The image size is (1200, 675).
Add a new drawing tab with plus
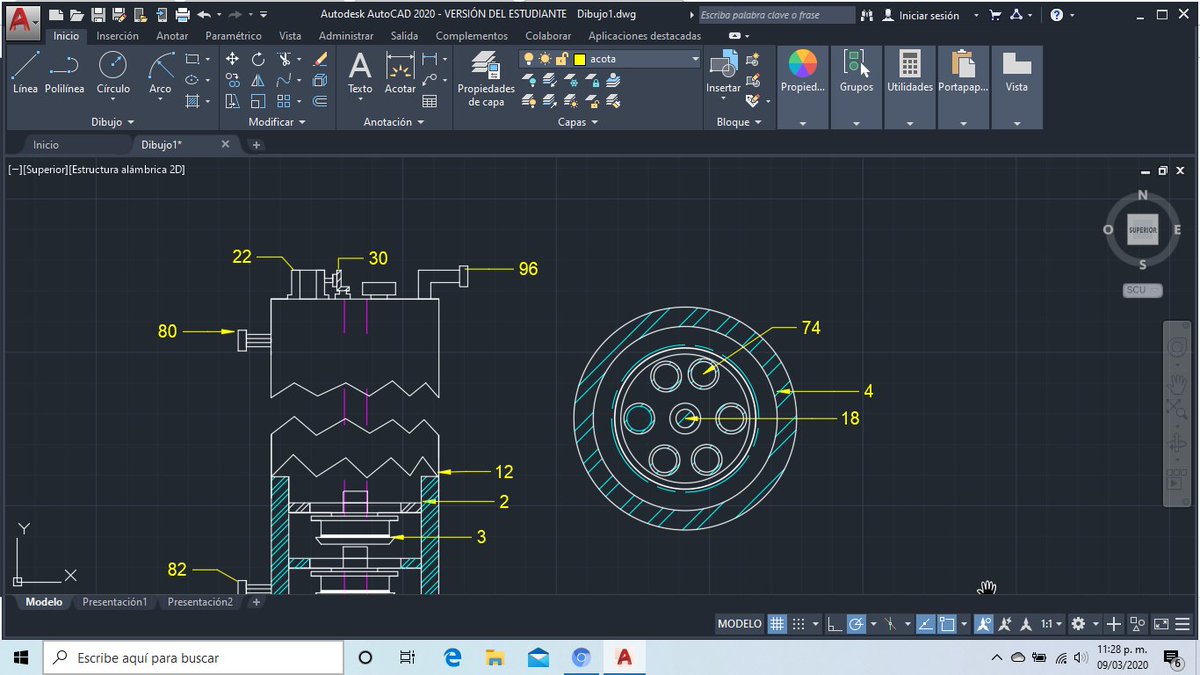pos(256,145)
